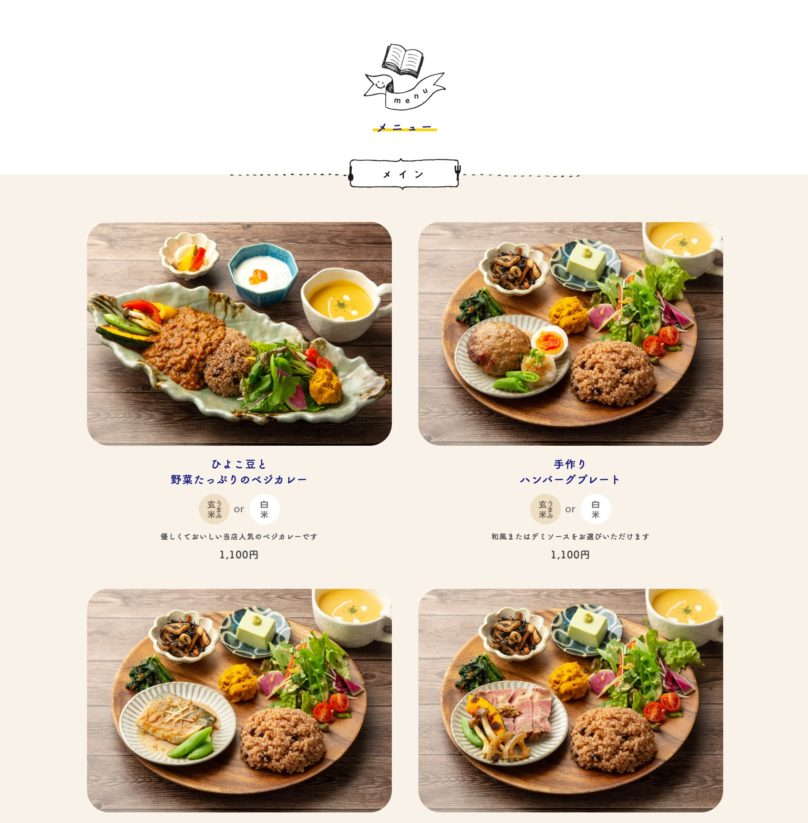The height and width of the screenshot is (823, 808).
Task: Click the メニュー heading with yellow underline
Action: click(x=404, y=128)
